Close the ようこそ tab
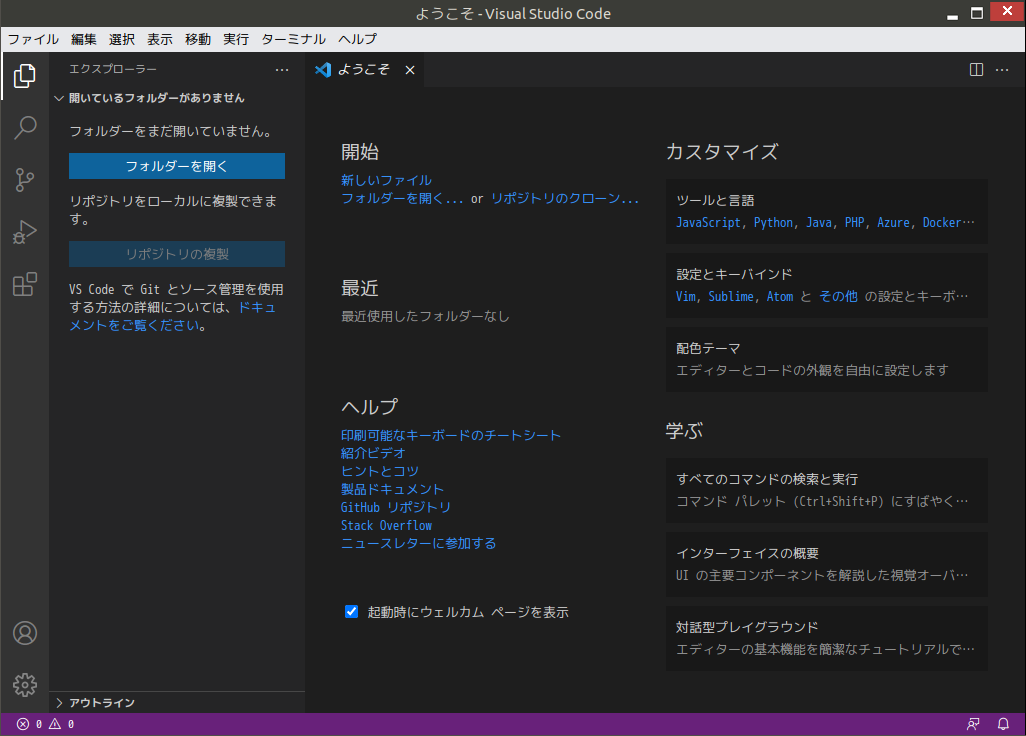Image resolution: width=1026 pixels, height=736 pixels. tap(410, 70)
